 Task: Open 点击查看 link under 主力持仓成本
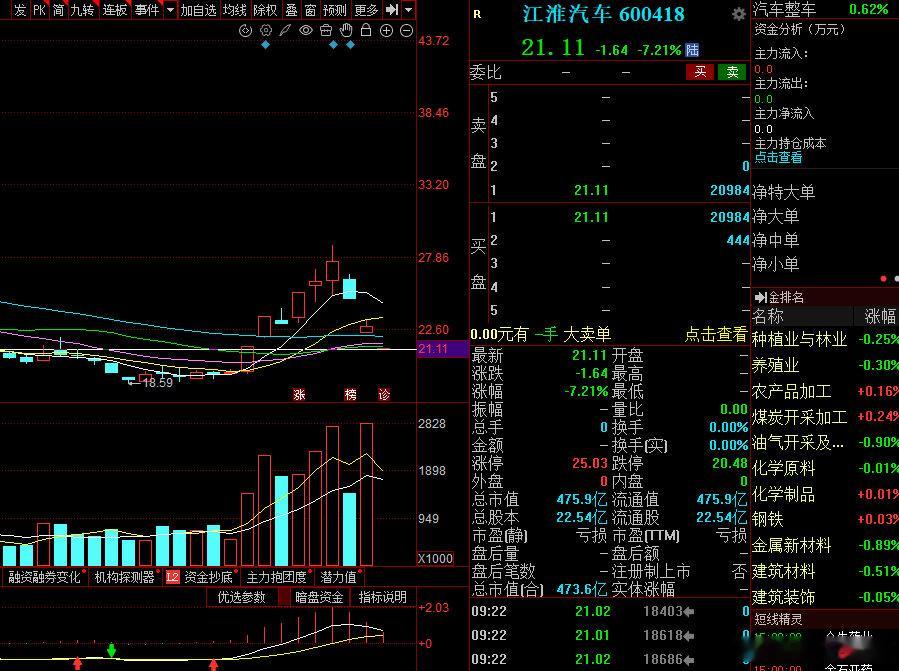778,157
